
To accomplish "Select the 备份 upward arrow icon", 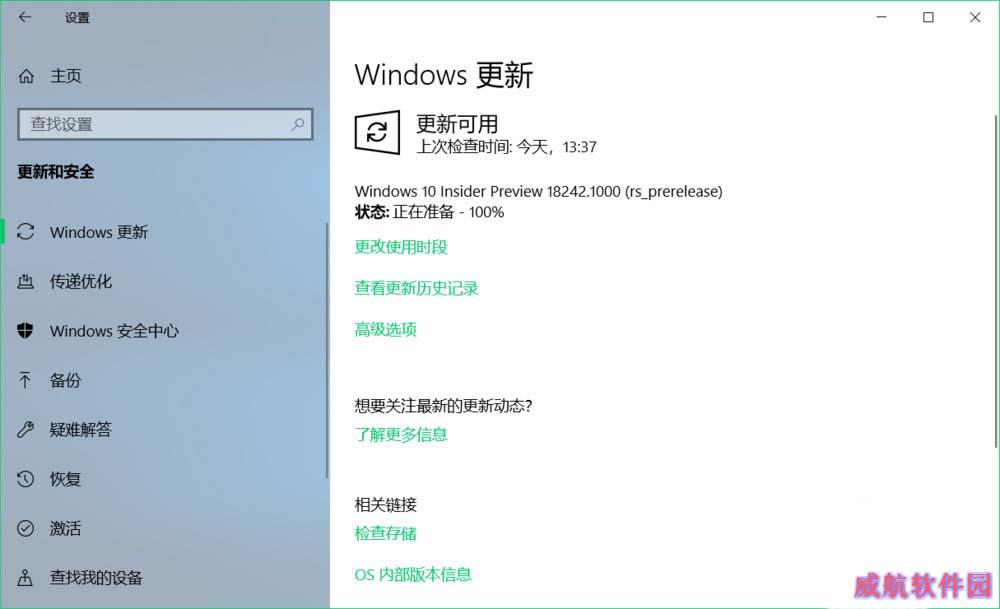I will [25, 380].
